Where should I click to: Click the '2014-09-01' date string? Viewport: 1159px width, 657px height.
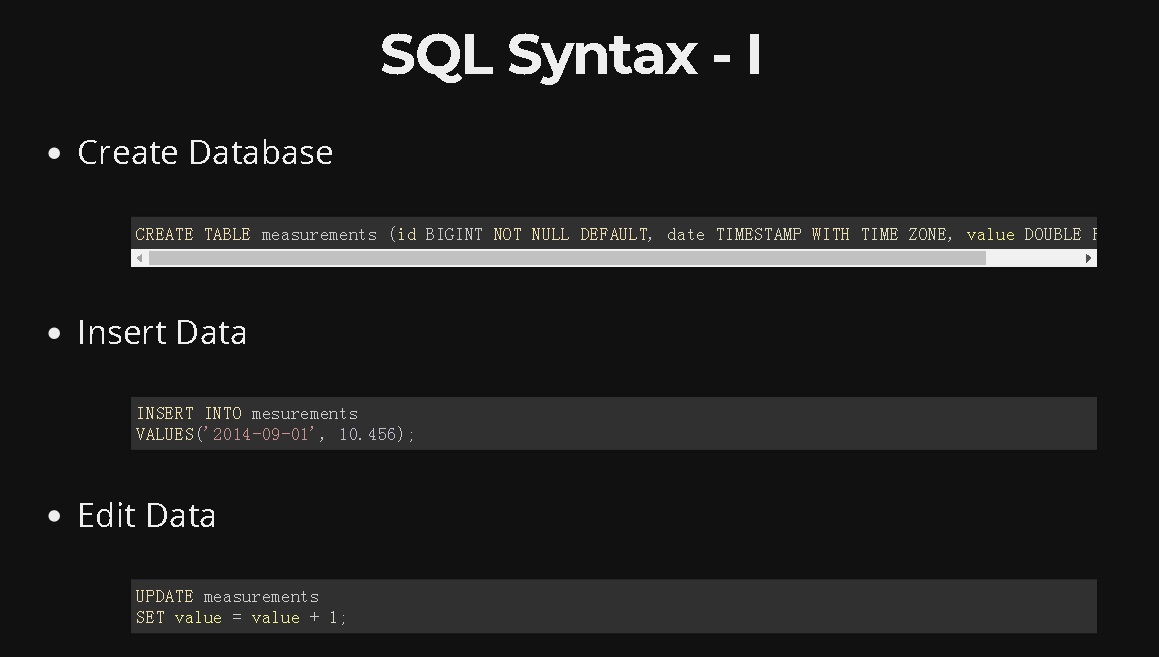click(261, 435)
